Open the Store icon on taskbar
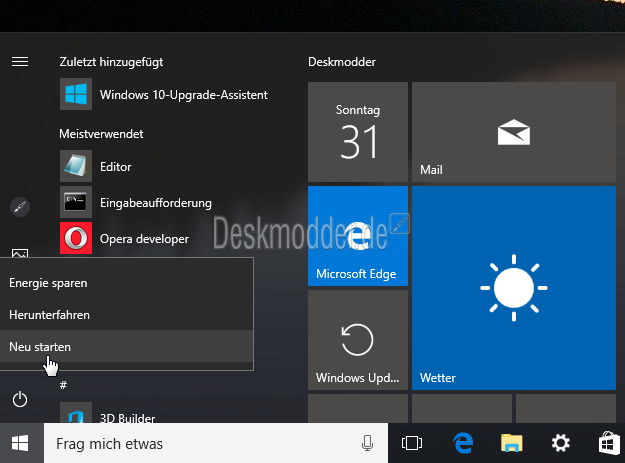Viewport: 625px width, 463px height. 610,443
